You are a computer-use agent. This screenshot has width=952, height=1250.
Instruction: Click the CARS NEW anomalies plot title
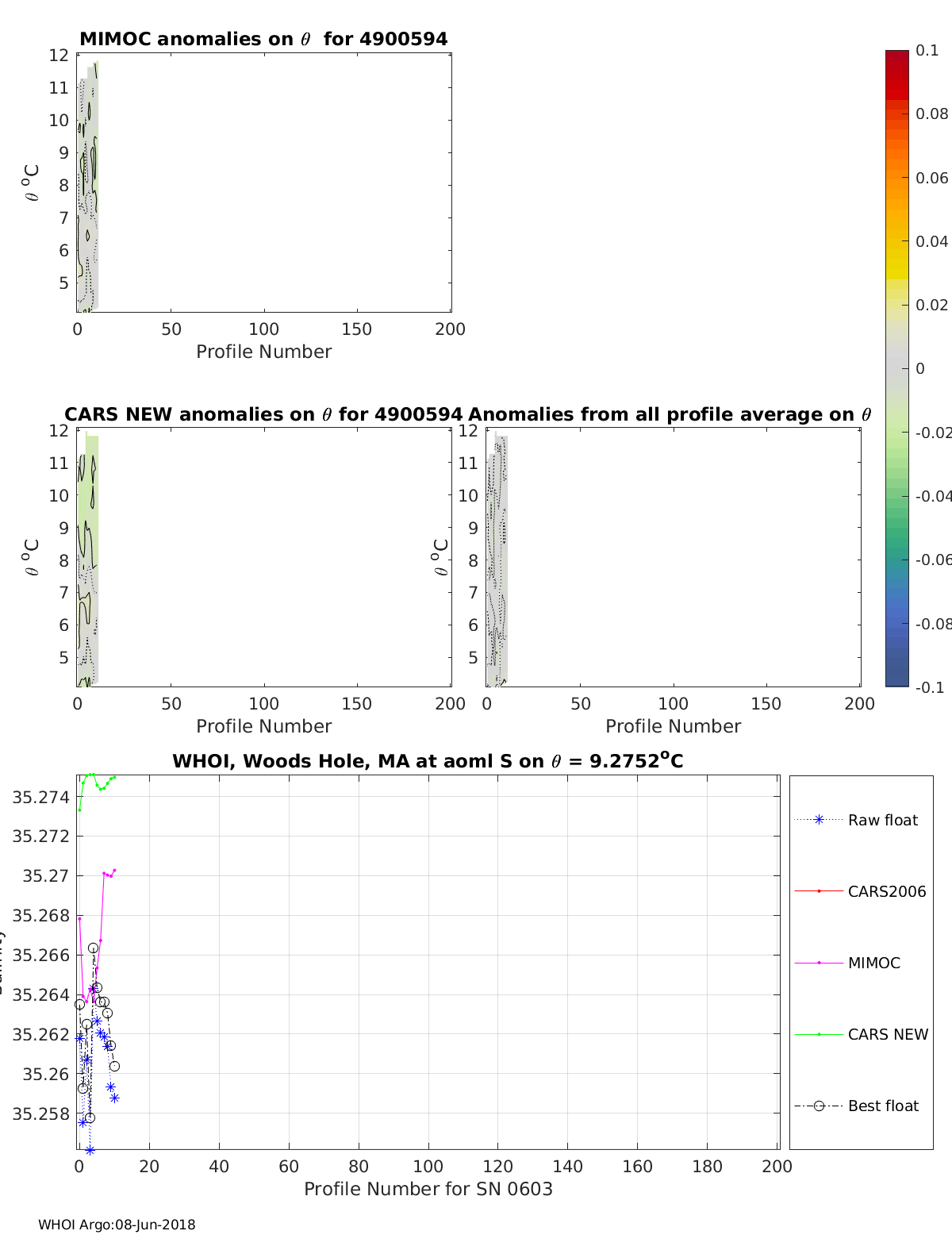(263, 414)
